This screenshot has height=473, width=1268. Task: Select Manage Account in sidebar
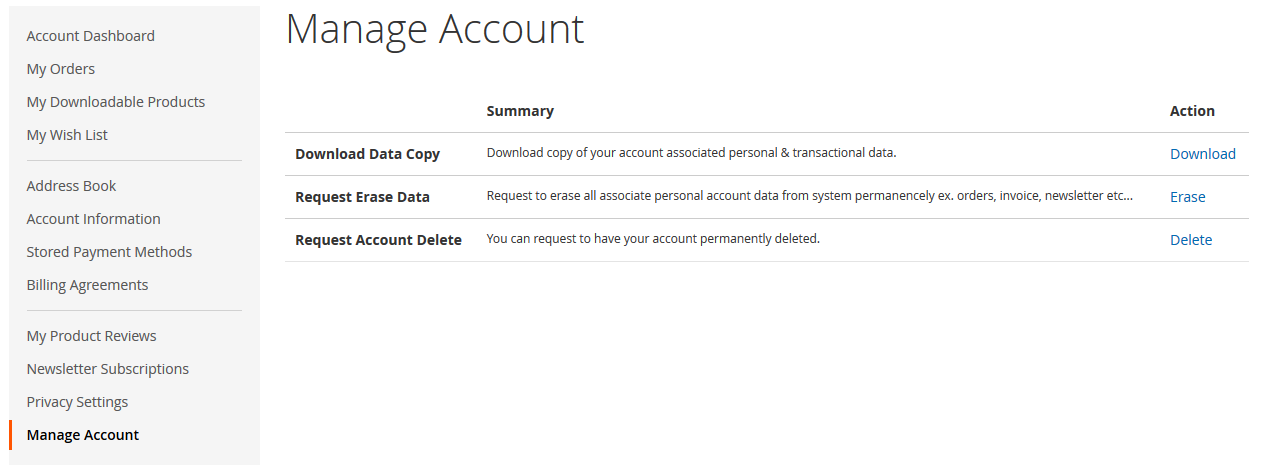pos(83,435)
